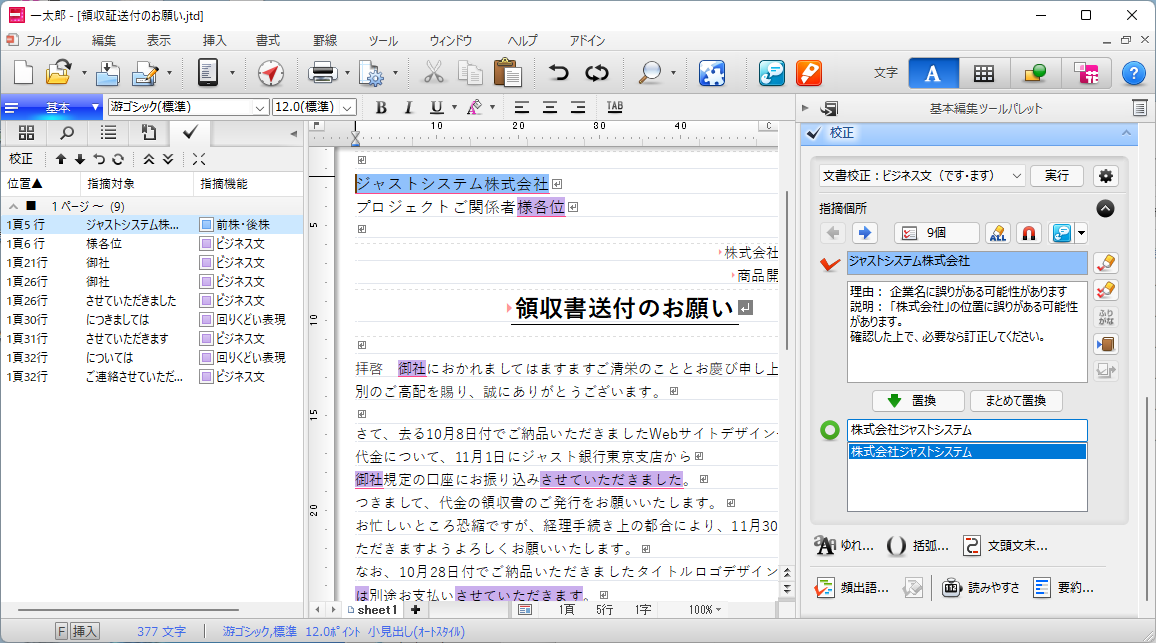This screenshot has width=1156, height=643.
Task: Open the puzzle piece add-in icon
Action: click(x=711, y=73)
